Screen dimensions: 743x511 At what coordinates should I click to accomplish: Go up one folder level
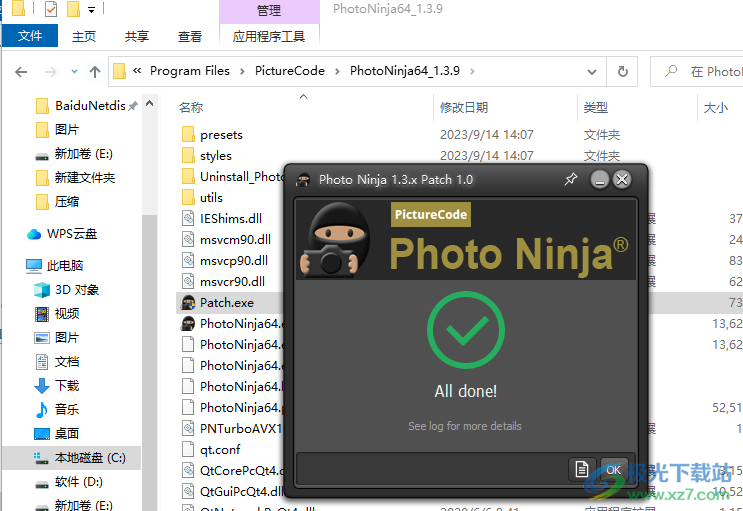pos(95,72)
